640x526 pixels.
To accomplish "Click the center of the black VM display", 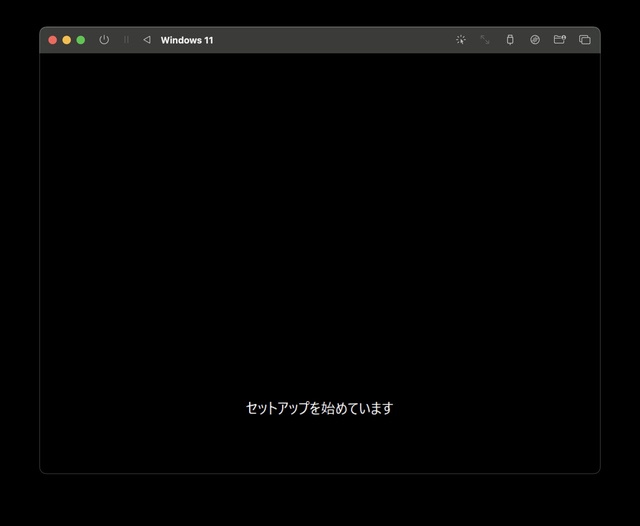I will click(320, 262).
